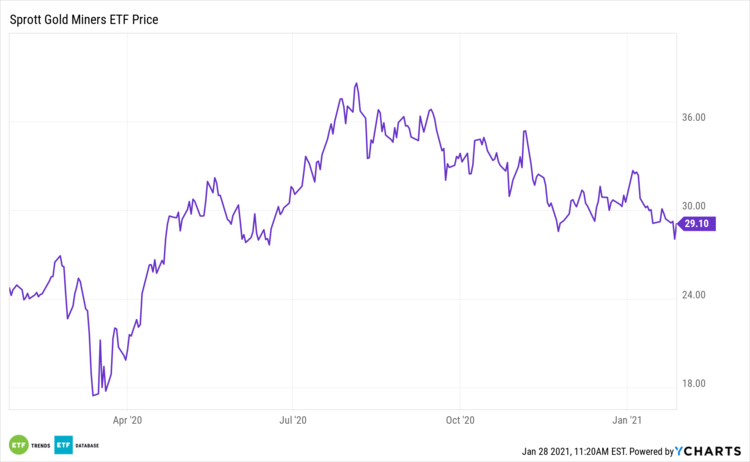Select the Apr '20 date label
750x462 pixels.
click(x=128, y=421)
